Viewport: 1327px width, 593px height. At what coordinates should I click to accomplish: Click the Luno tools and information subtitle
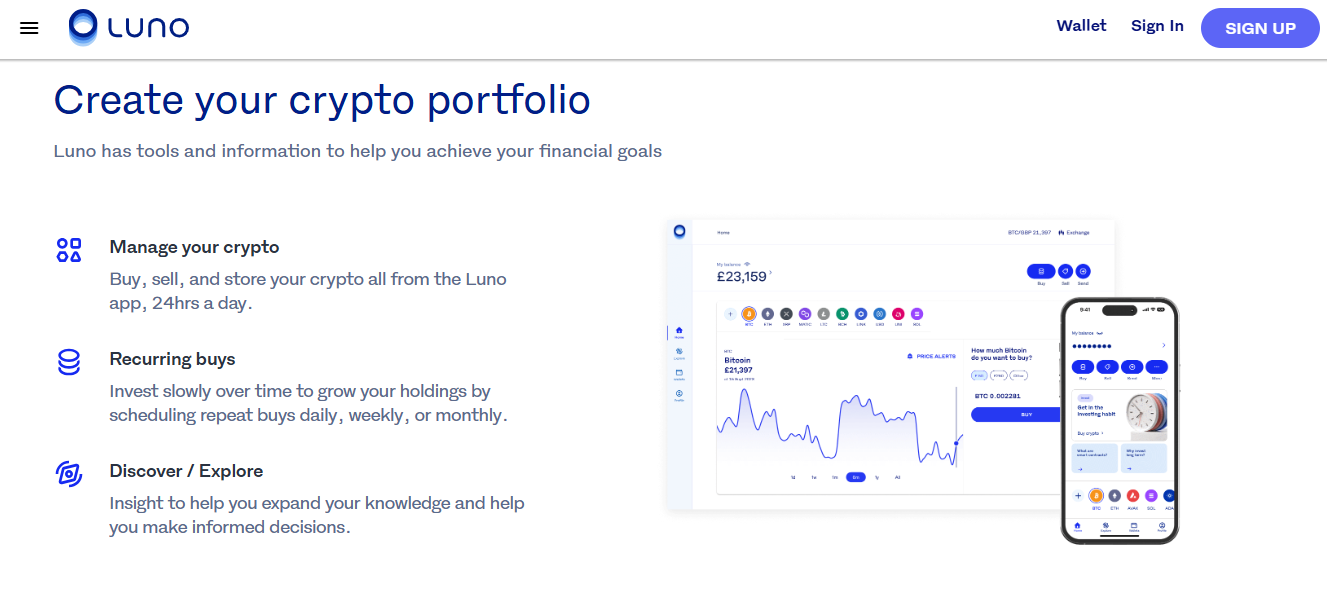click(358, 152)
